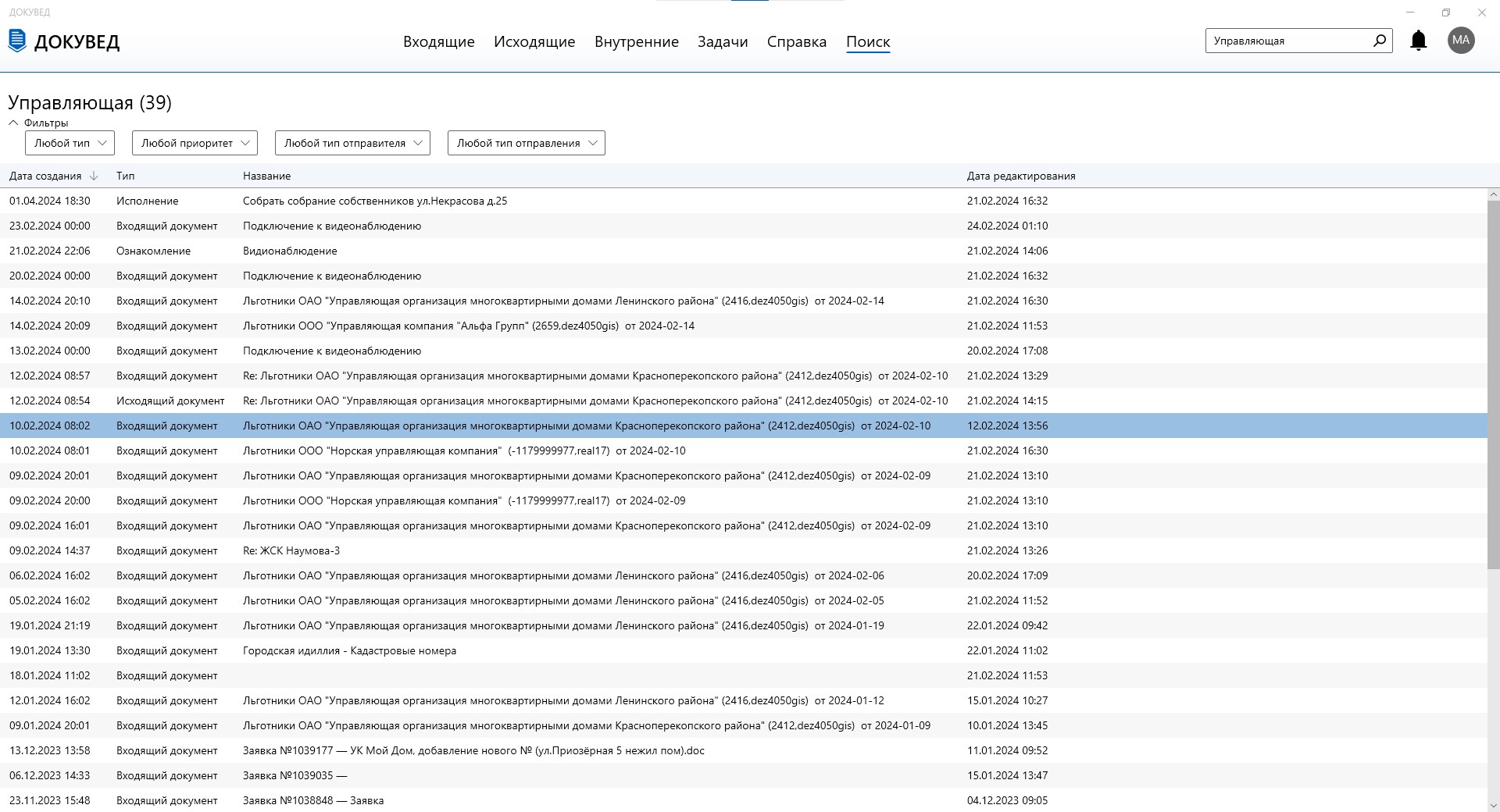Image resolution: width=1500 pixels, height=812 pixels.
Task: Open Любой тип отправления dropdown
Action: pyautogui.click(x=526, y=143)
